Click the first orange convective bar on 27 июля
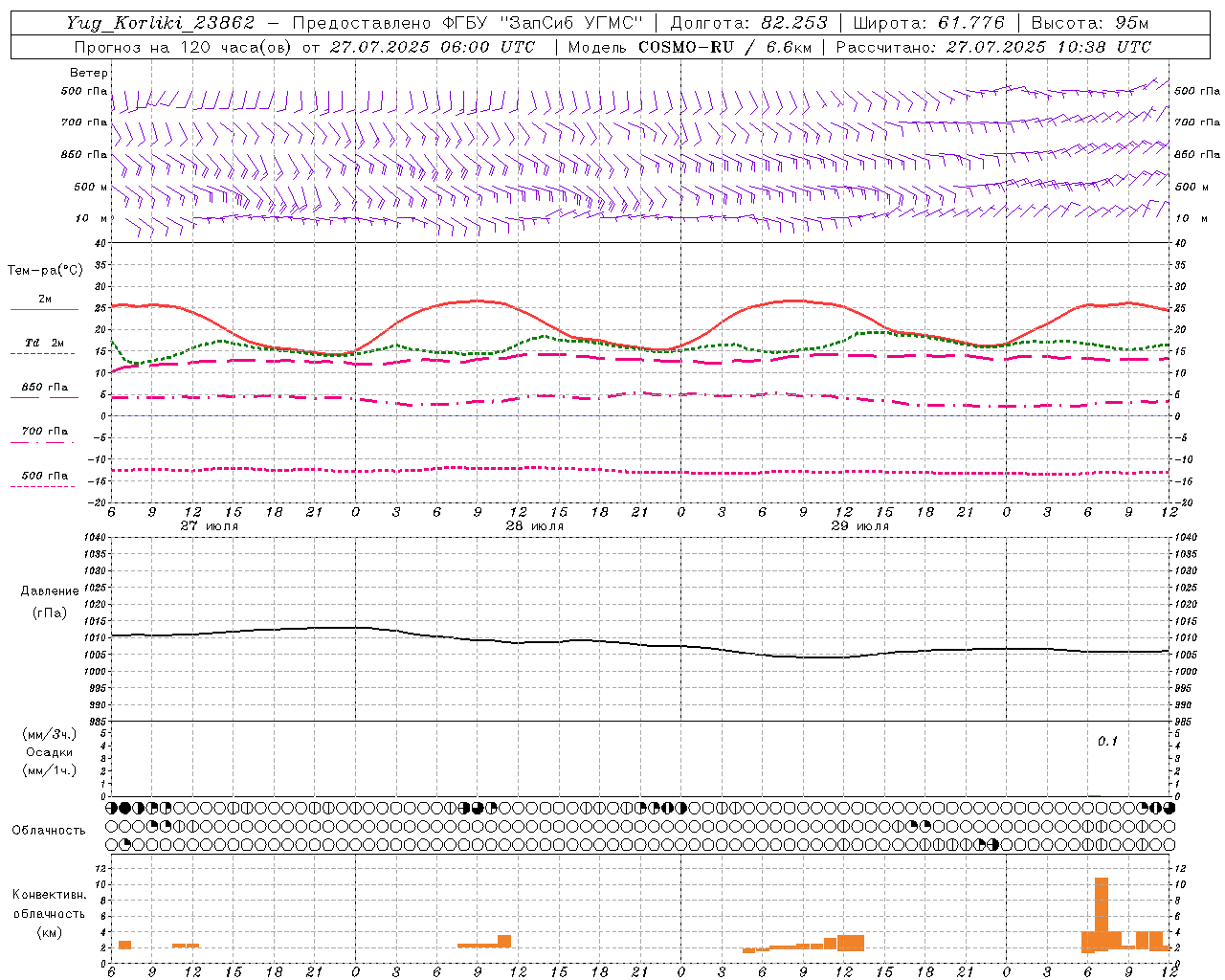Image resolution: width=1225 pixels, height=980 pixels. pyautogui.click(x=124, y=945)
